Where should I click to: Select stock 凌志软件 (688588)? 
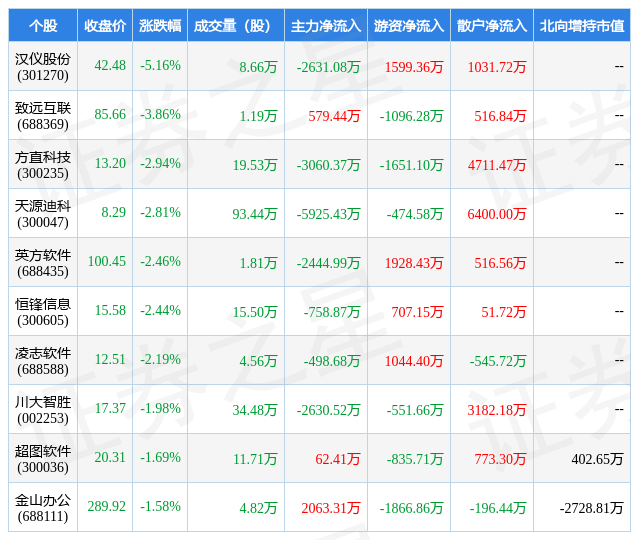click(43, 361)
